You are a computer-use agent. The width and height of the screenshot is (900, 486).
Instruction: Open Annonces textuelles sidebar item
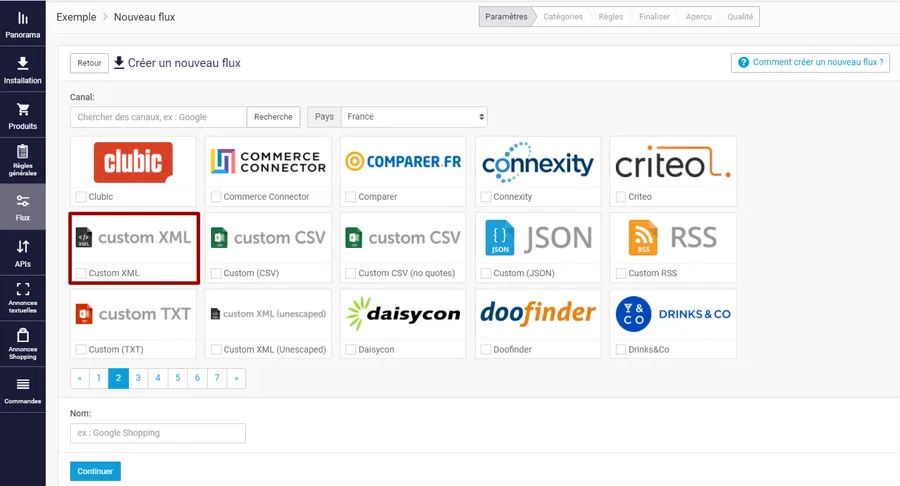click(22, 298)
